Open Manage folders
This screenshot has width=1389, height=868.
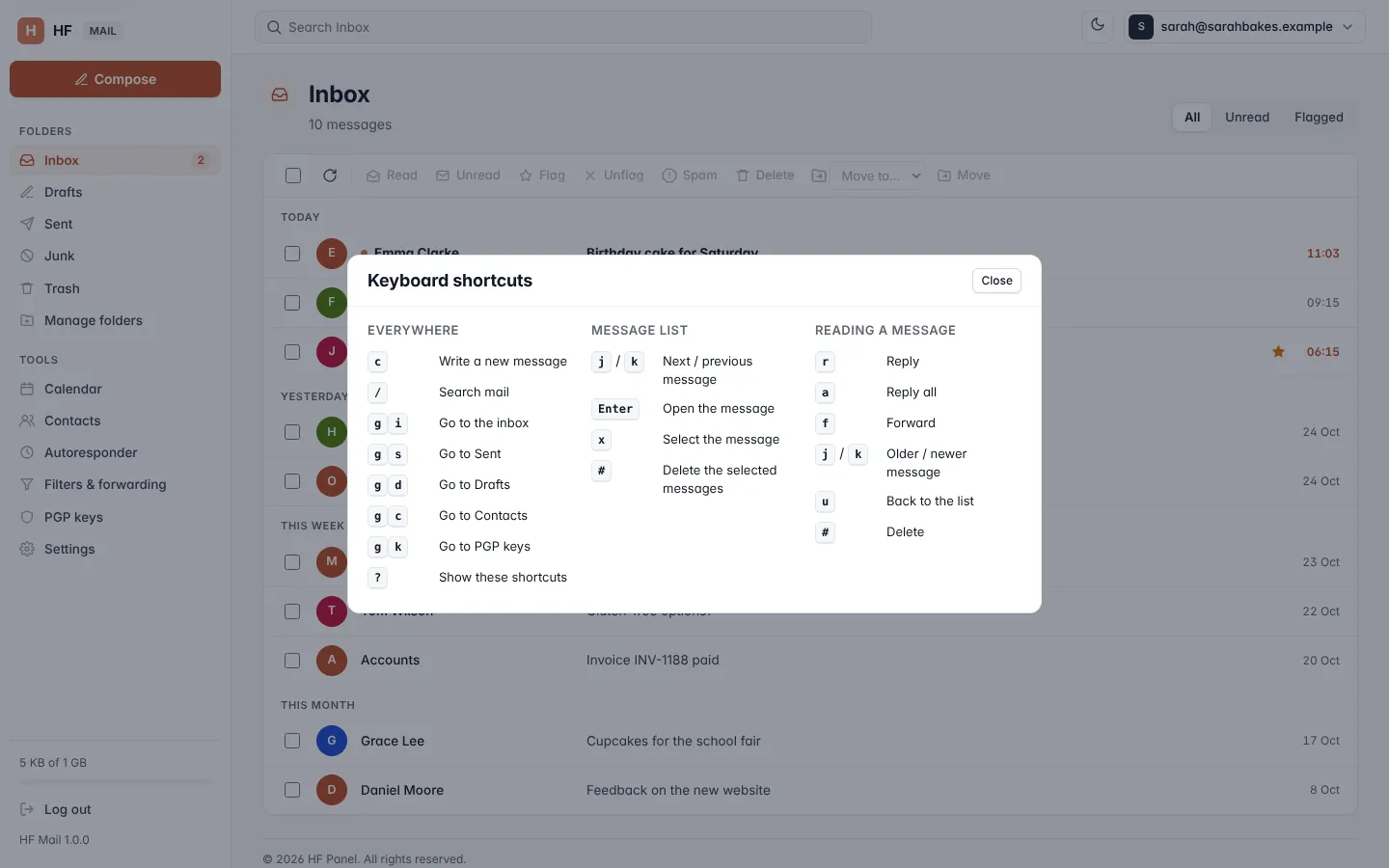click(x=115, y=320)
